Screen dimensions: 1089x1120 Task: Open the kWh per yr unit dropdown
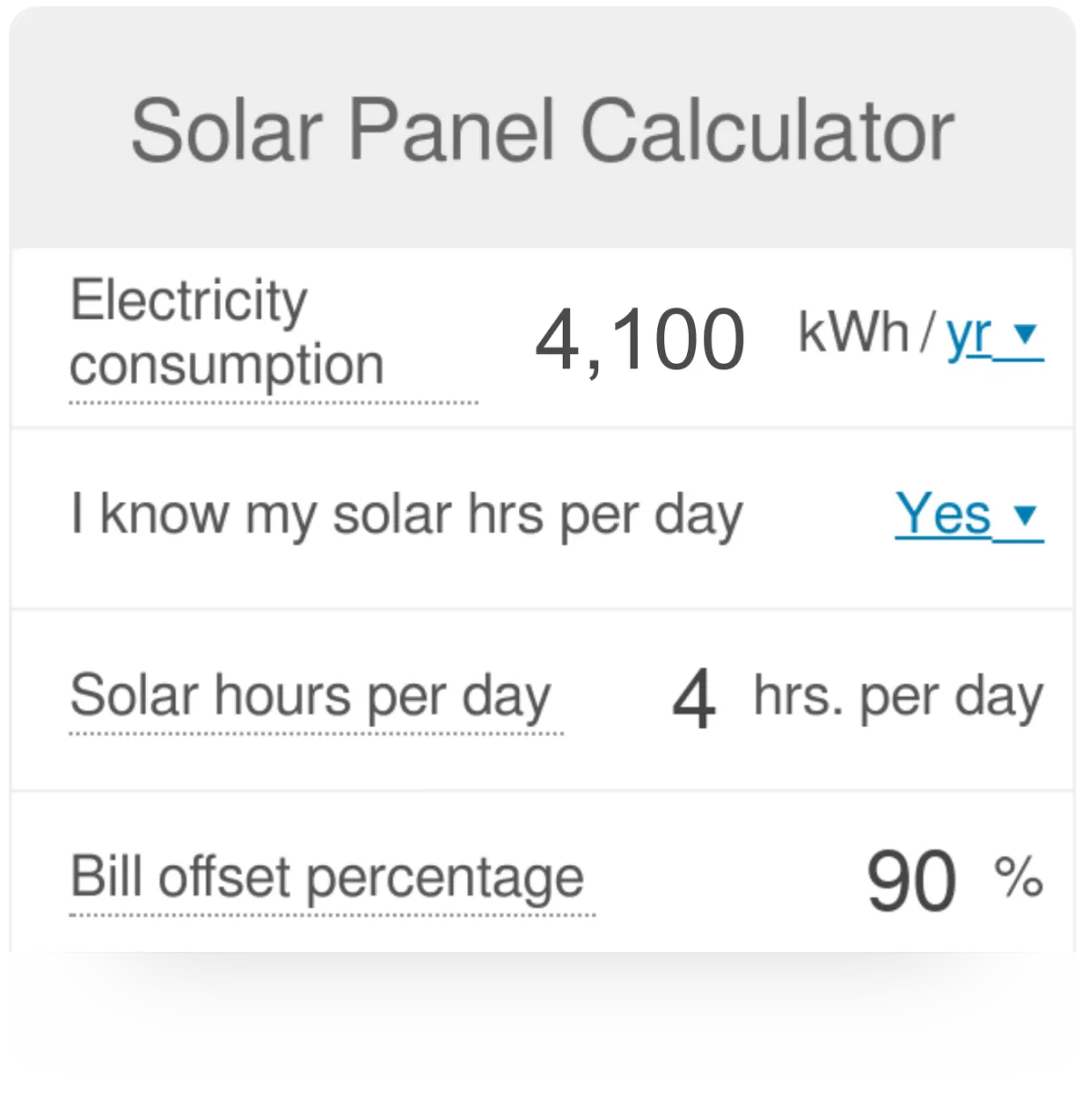pos(994,334)
